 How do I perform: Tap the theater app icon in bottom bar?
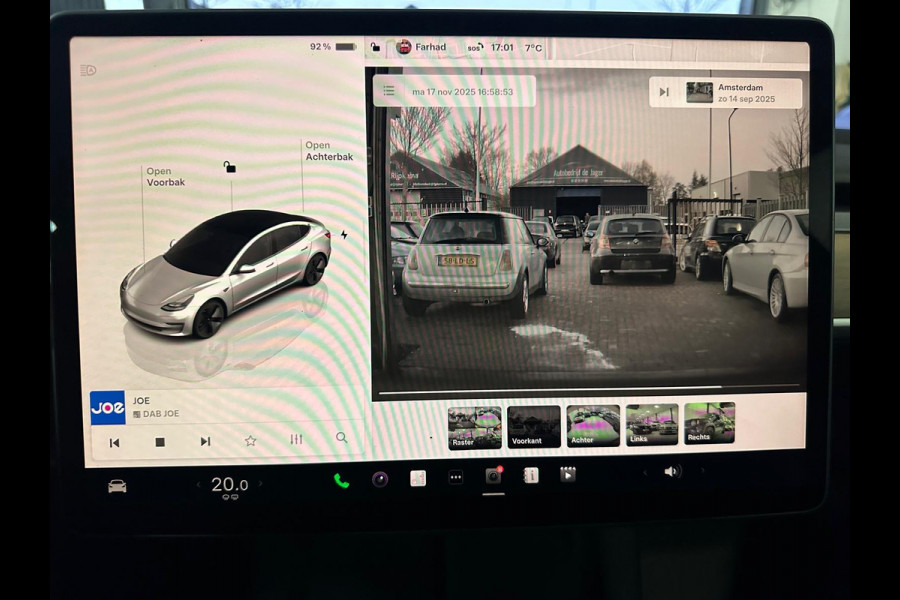(x=567, y=478)
